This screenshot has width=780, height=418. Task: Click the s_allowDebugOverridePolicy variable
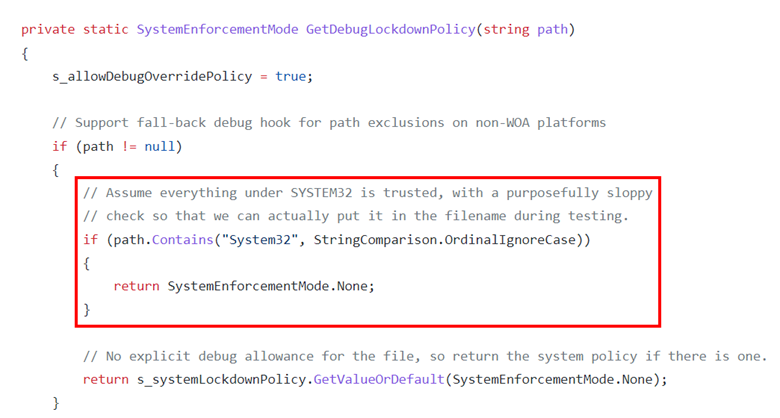tap(152, 76)
